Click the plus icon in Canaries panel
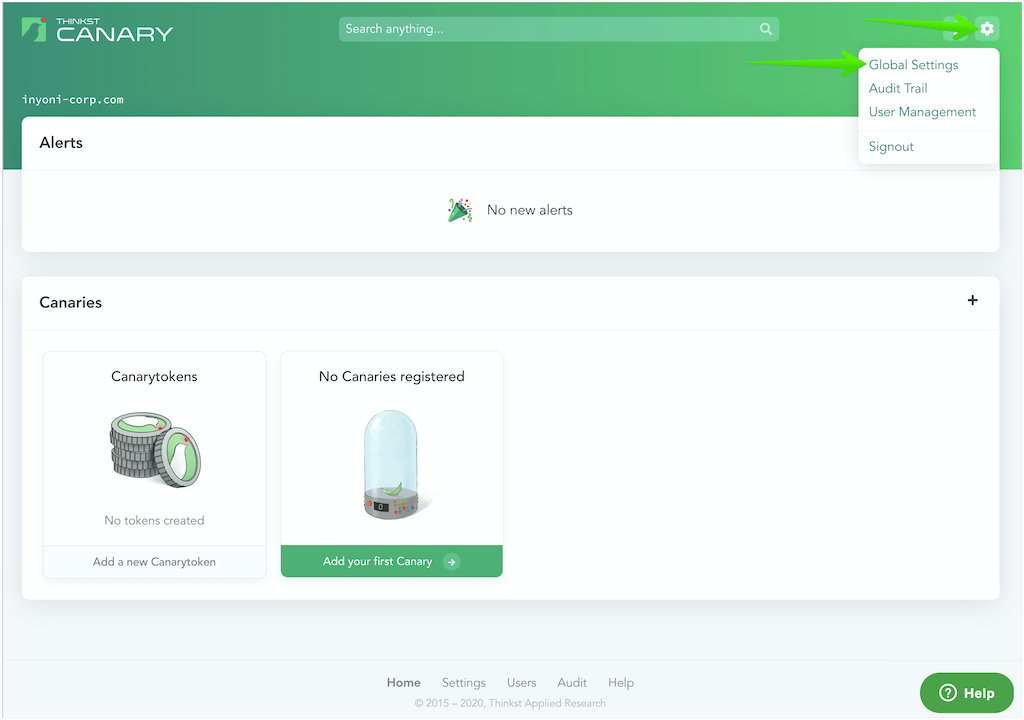1024x720 pixels. pos(972,301)
